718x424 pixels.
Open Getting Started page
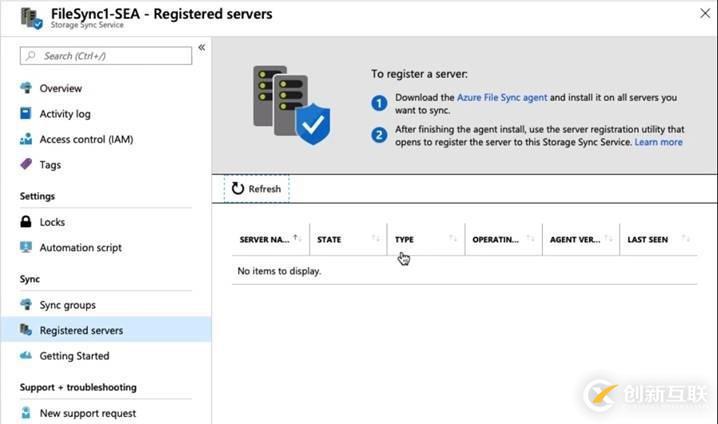click(x=74, y=356)
